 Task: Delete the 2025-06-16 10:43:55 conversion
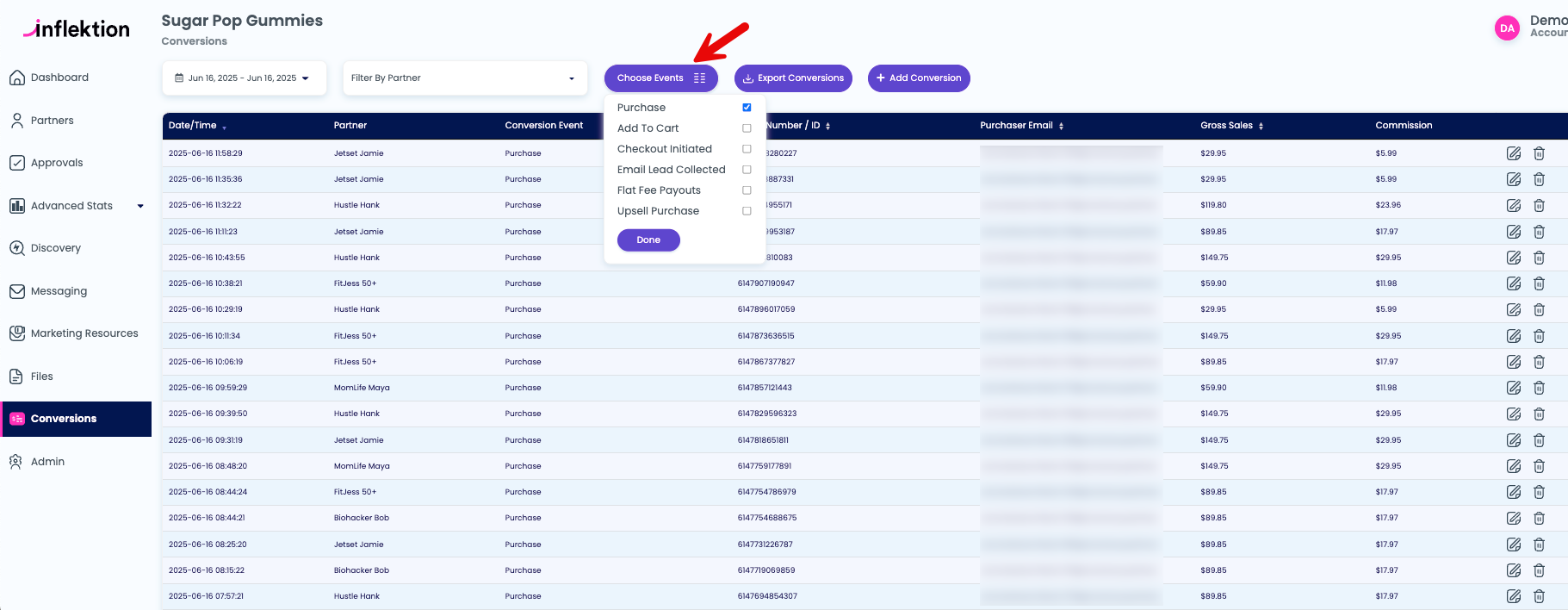1539,258
